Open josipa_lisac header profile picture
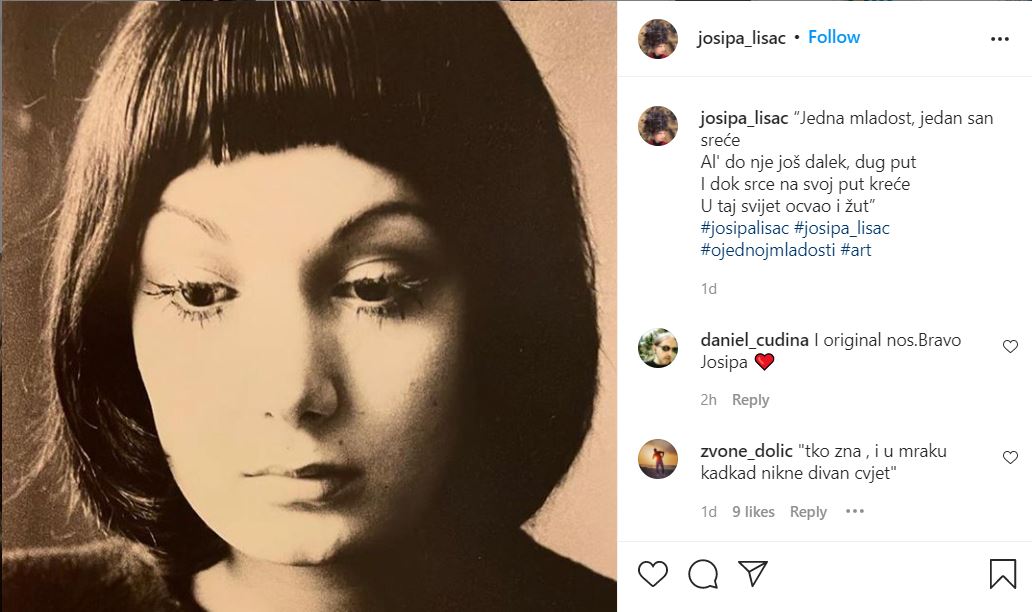The height and width of the screenshot is (612, 1032). [x=658, y=38]
